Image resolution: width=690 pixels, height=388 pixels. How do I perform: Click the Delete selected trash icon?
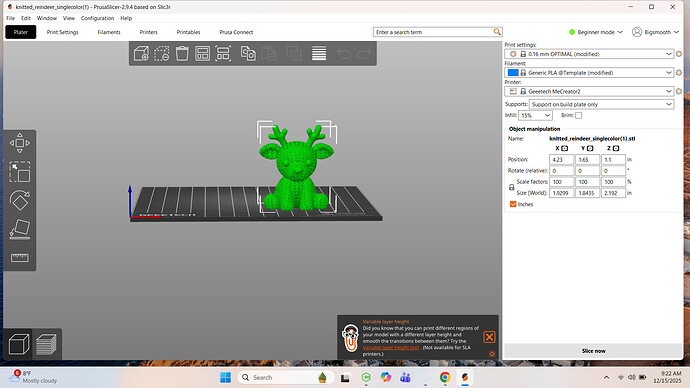161,54
